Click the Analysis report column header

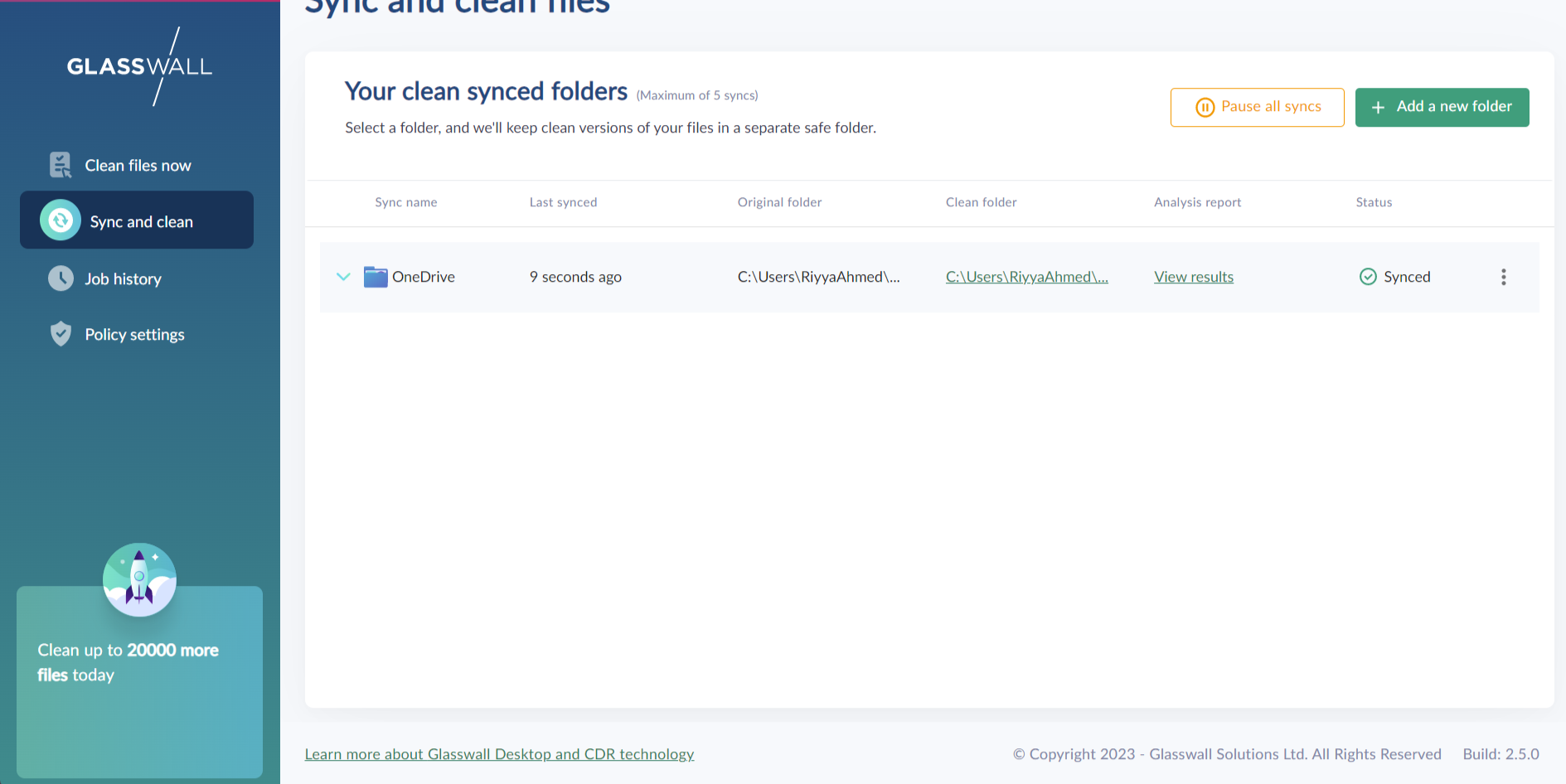[1197, 202]
